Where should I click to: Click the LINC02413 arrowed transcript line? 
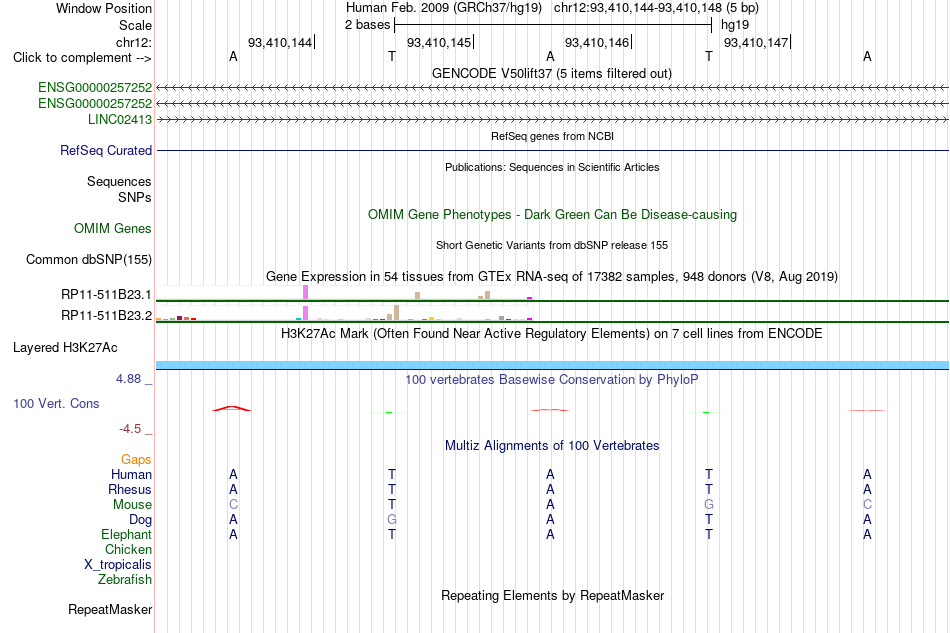[x=552, y=119]
